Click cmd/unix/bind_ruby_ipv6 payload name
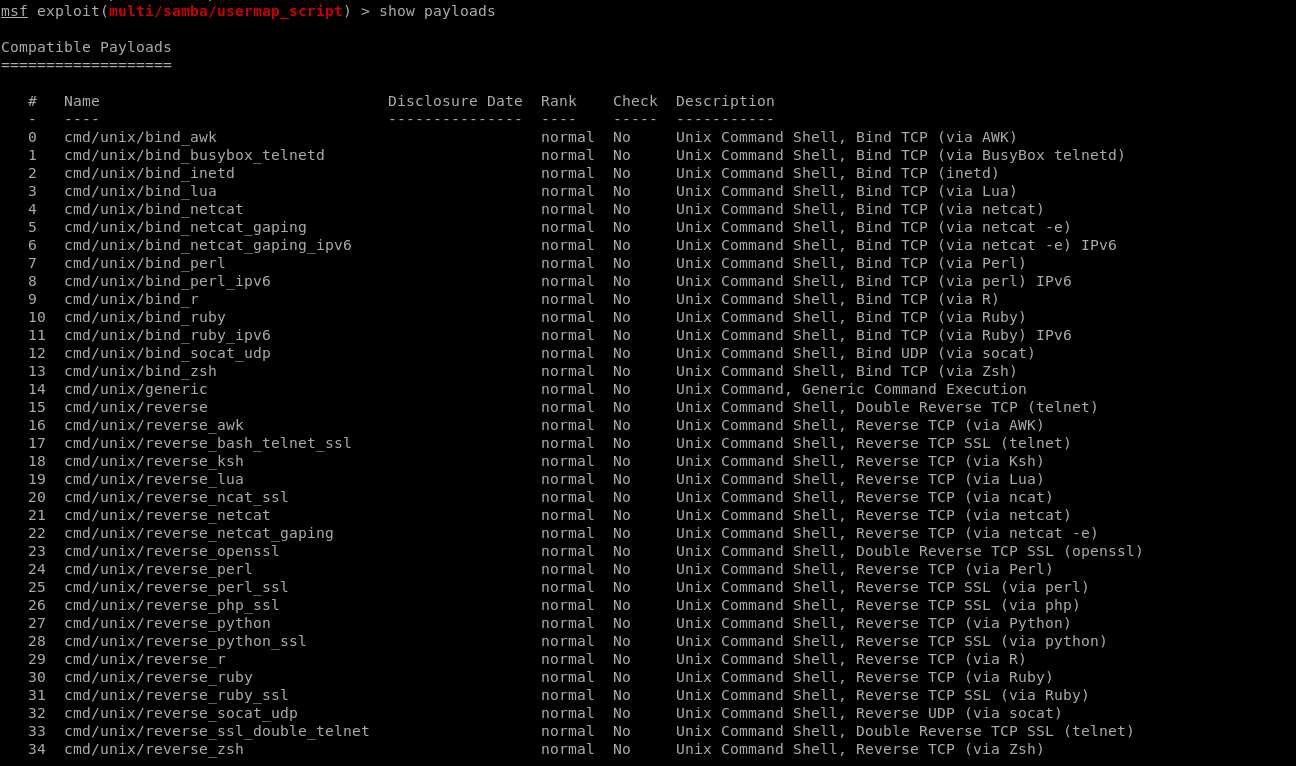1296x766 pixels. pyautogui.click(x=167, y=335)
